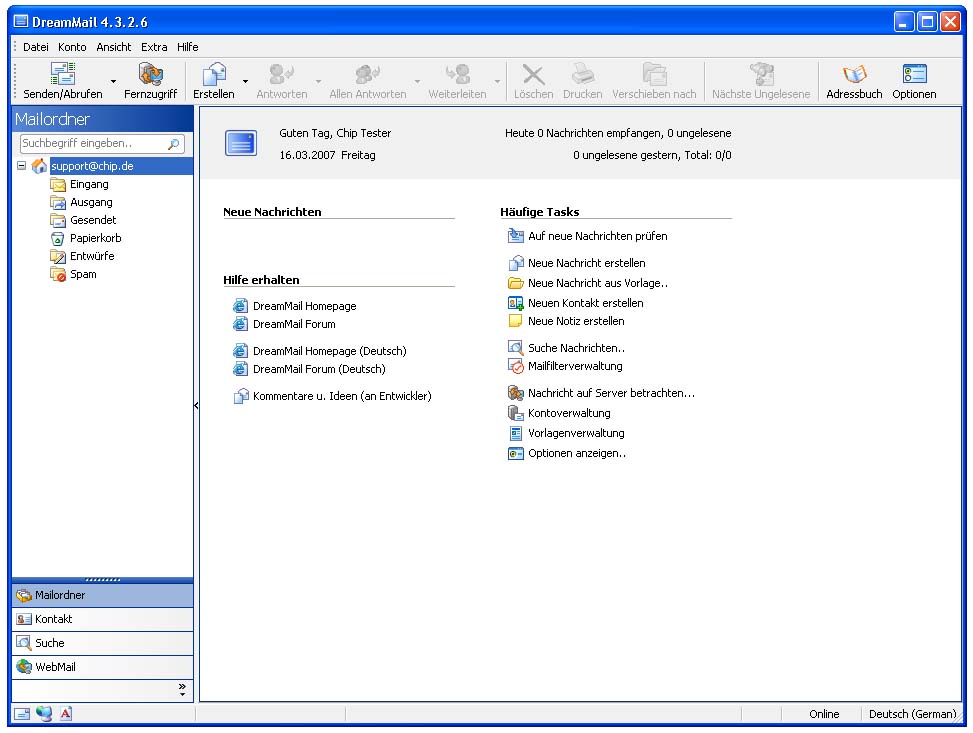Image resolution: width=973 pixels, height=733 pixels.
Task: Click the sidebar pane splitter grip
Action: (102, 580)
